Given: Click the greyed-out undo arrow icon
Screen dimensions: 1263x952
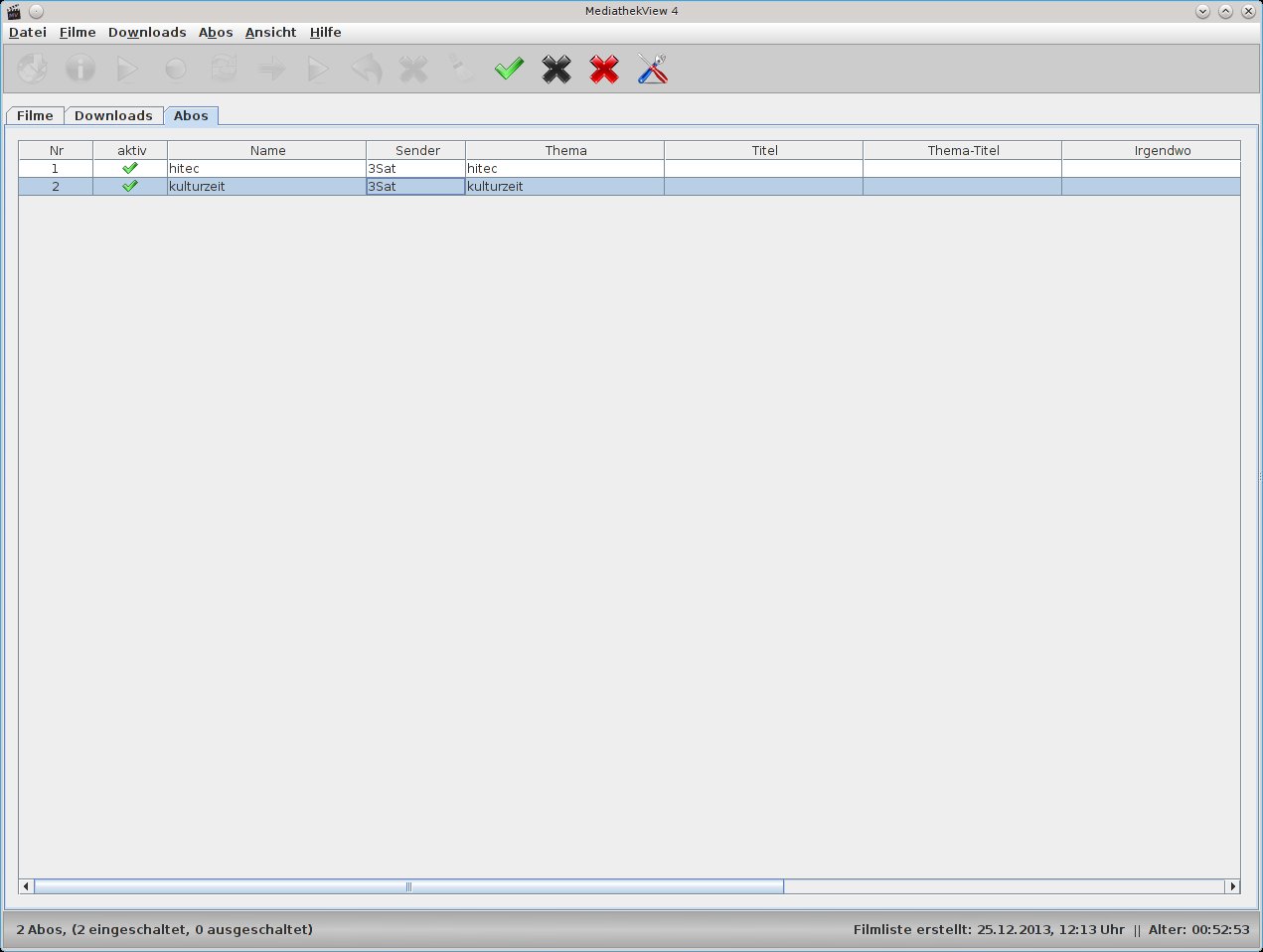Looking at the screenshot, I should point(367,69).
